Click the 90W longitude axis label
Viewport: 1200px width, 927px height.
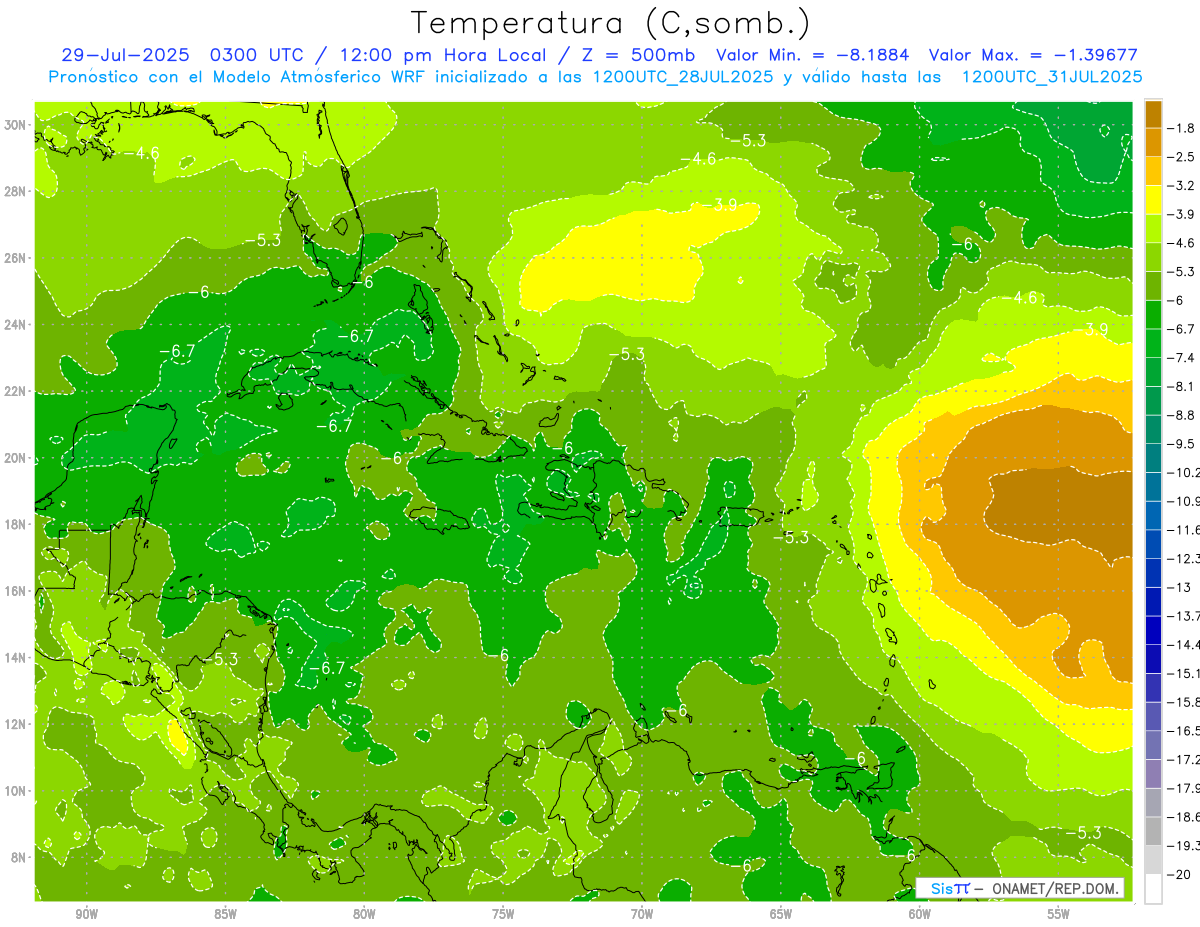point(87,914)
